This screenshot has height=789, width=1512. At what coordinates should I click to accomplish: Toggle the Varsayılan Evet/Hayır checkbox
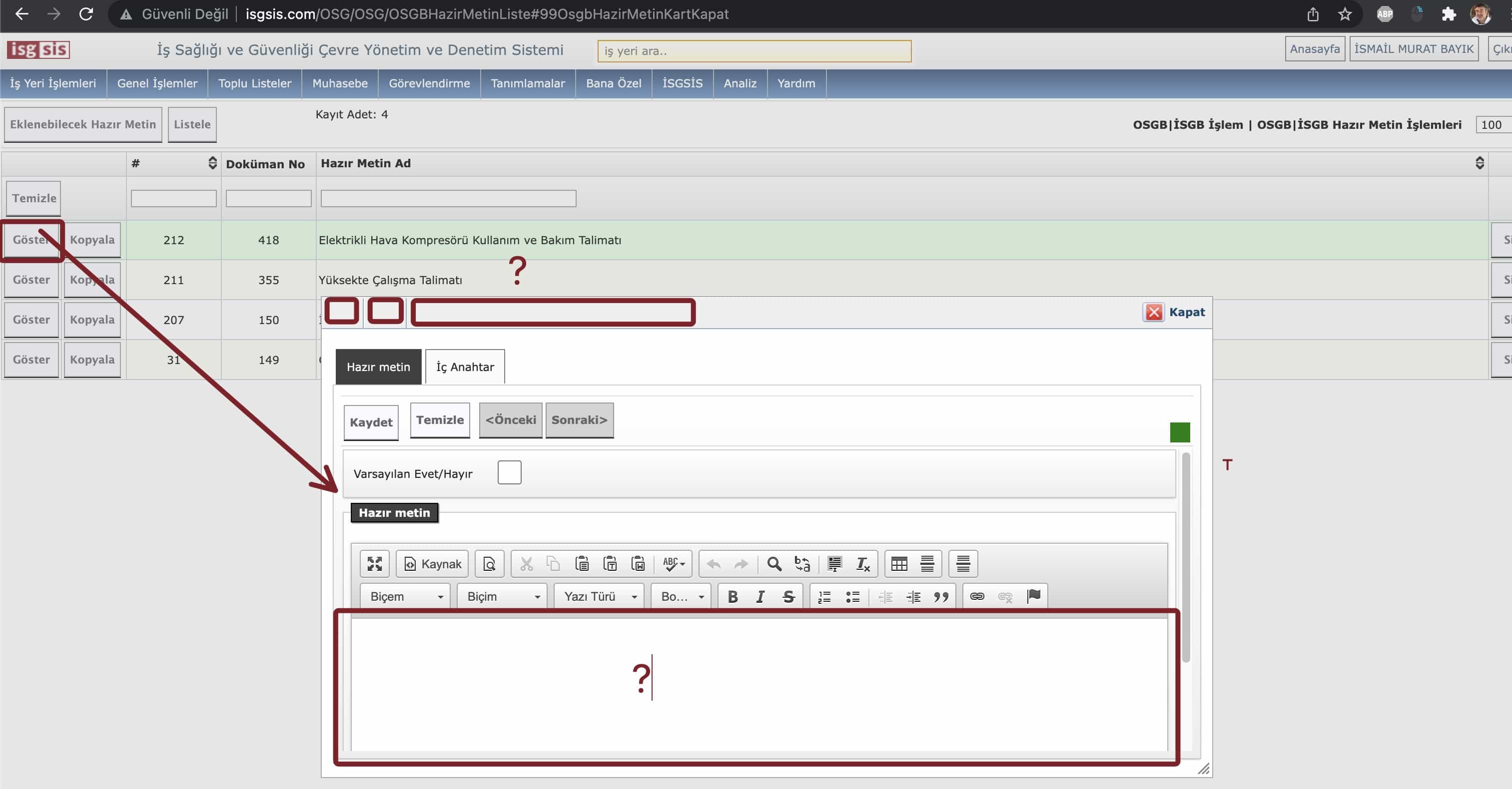point(509,473)
